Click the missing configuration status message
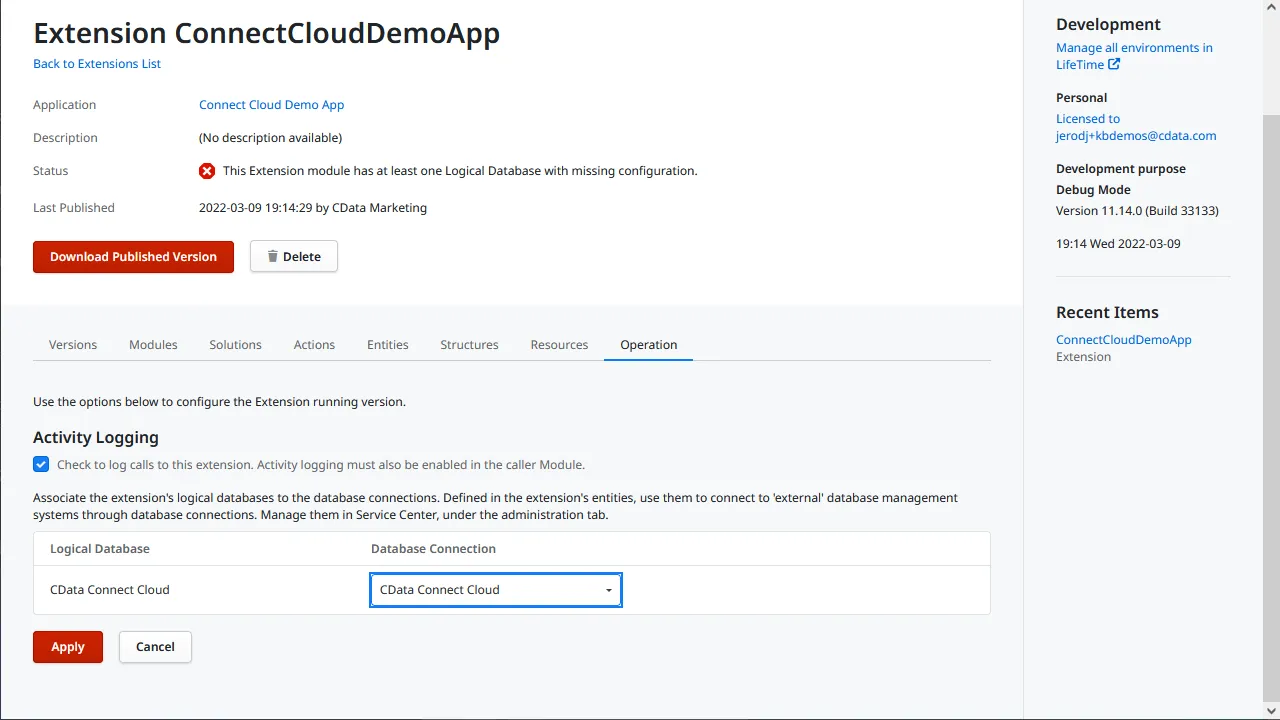The height and width of the screenshot is (720, 1280). pyautogui.click(x=460, y=171)
